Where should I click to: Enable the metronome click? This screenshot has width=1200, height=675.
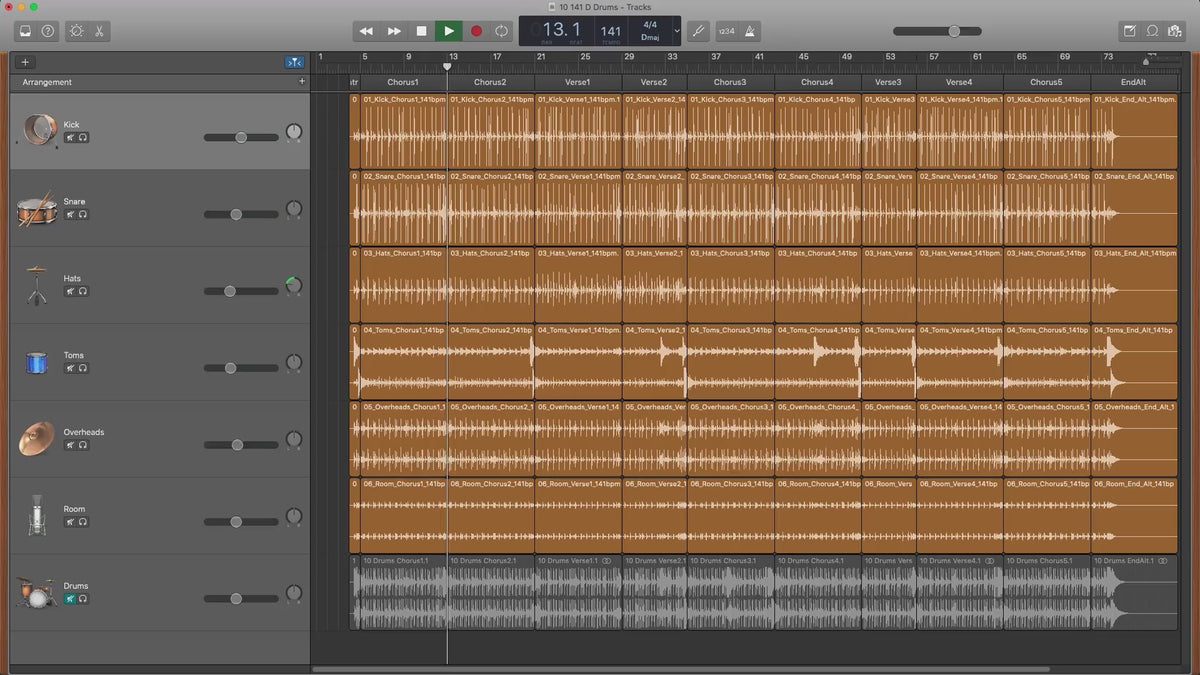click(750, 31)
